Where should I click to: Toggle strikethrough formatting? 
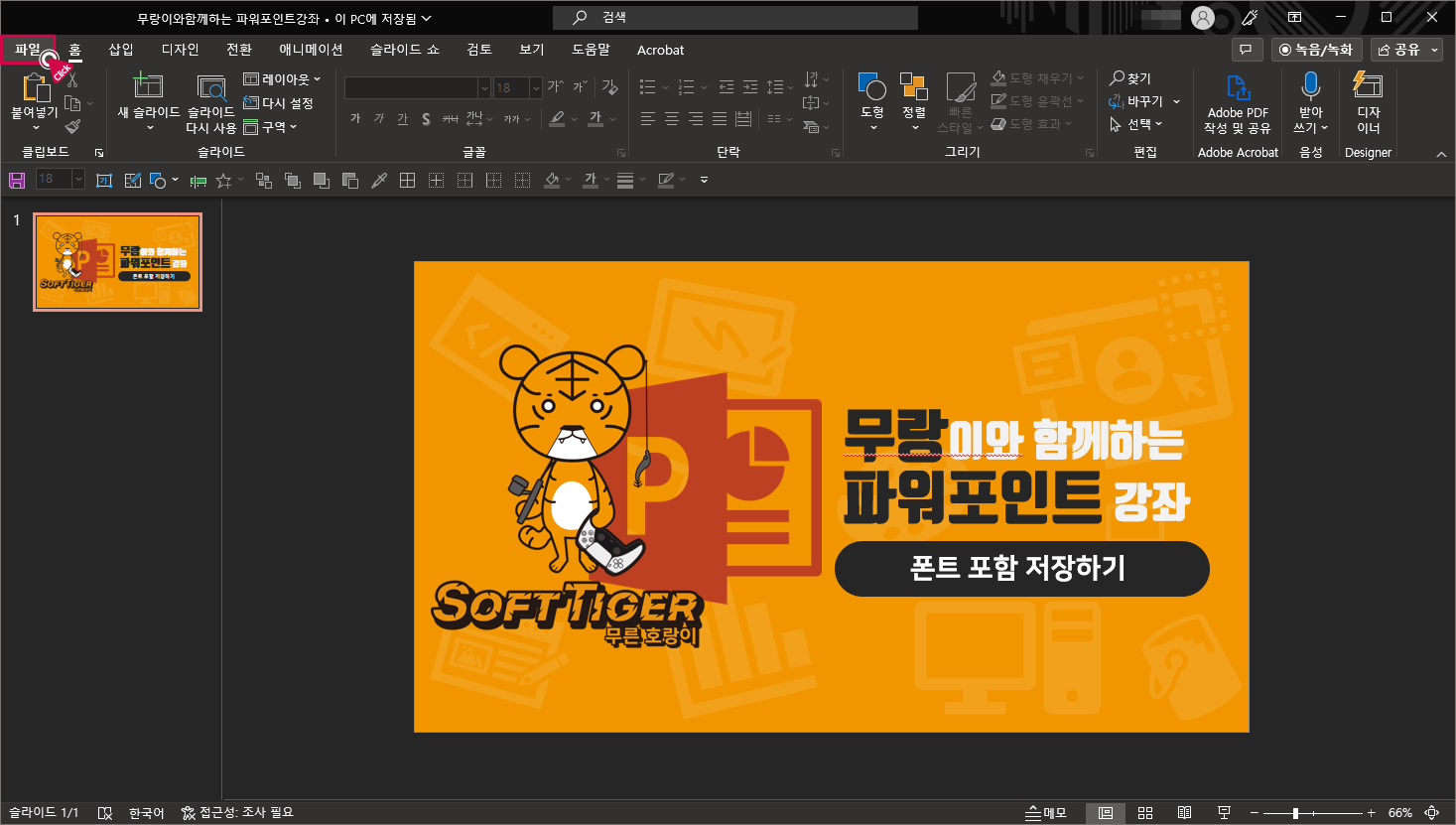450,119
